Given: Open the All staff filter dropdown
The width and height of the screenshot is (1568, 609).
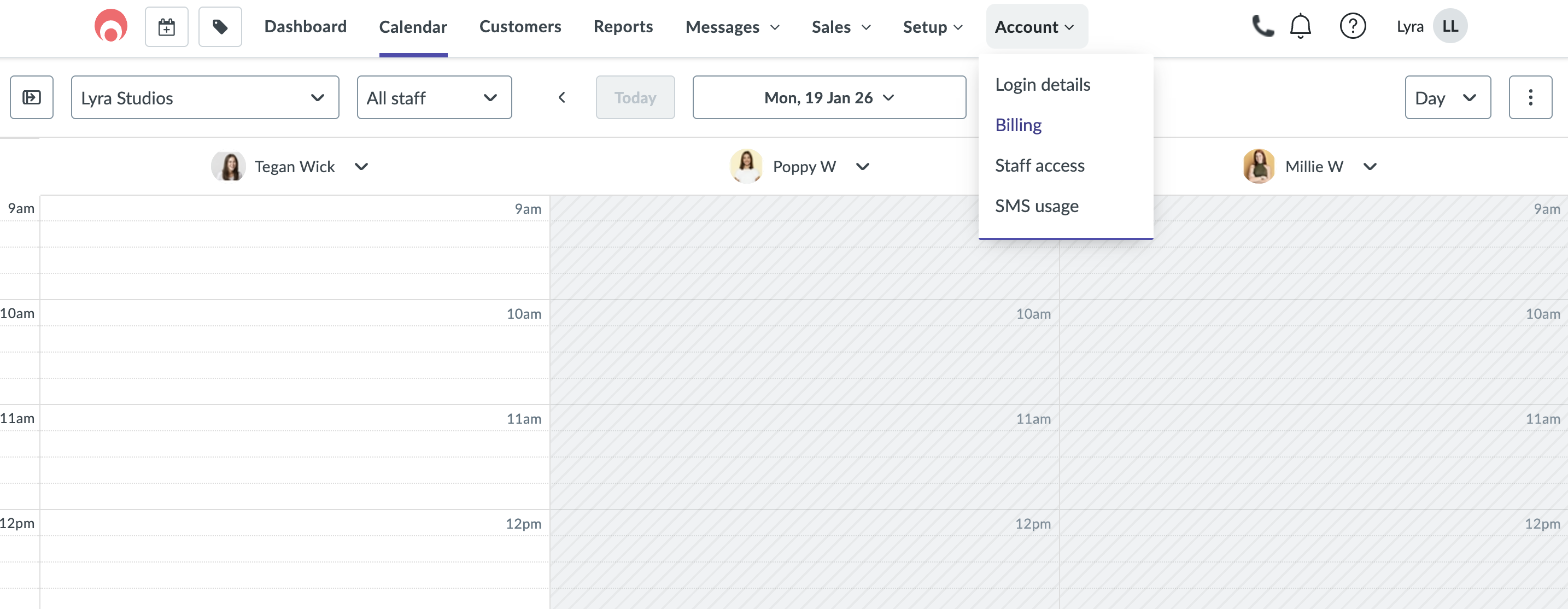Looking at the screenshot, I should pyautogui.click(x=434, y=97).
